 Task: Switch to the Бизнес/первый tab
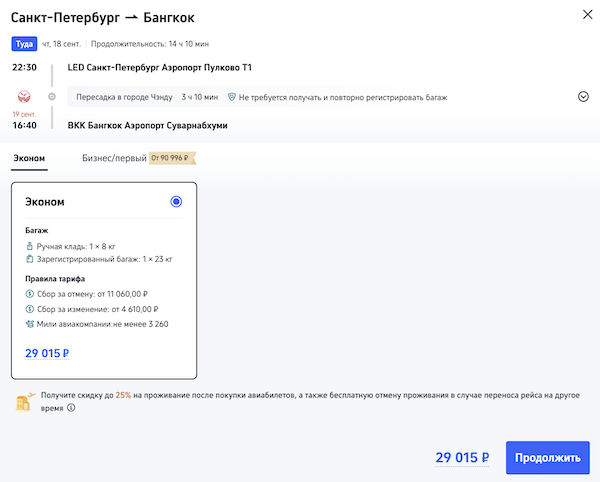[x=114, y=157]
